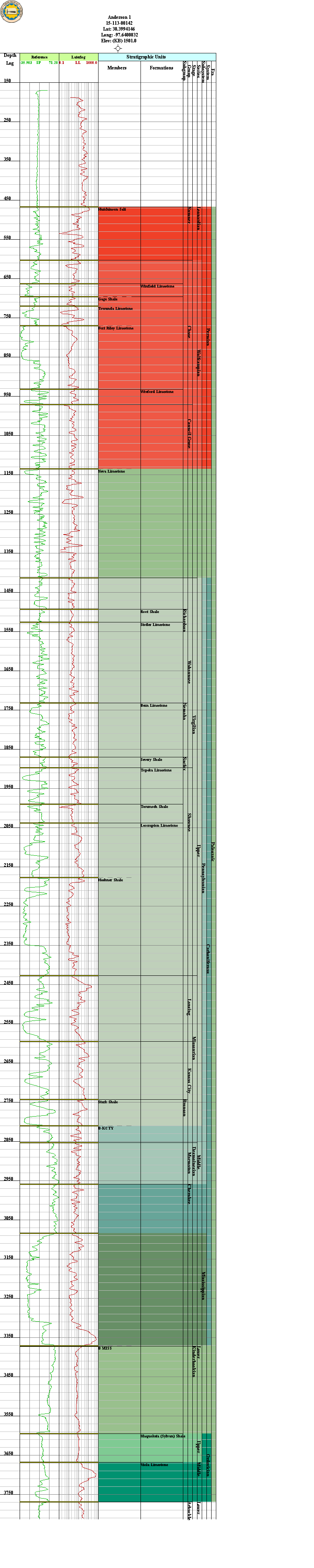The width and height of the screenshot is (314, 1568).
Task: Click the 'Elev: (KB) 1501.0' line
Action: (119, 41)
